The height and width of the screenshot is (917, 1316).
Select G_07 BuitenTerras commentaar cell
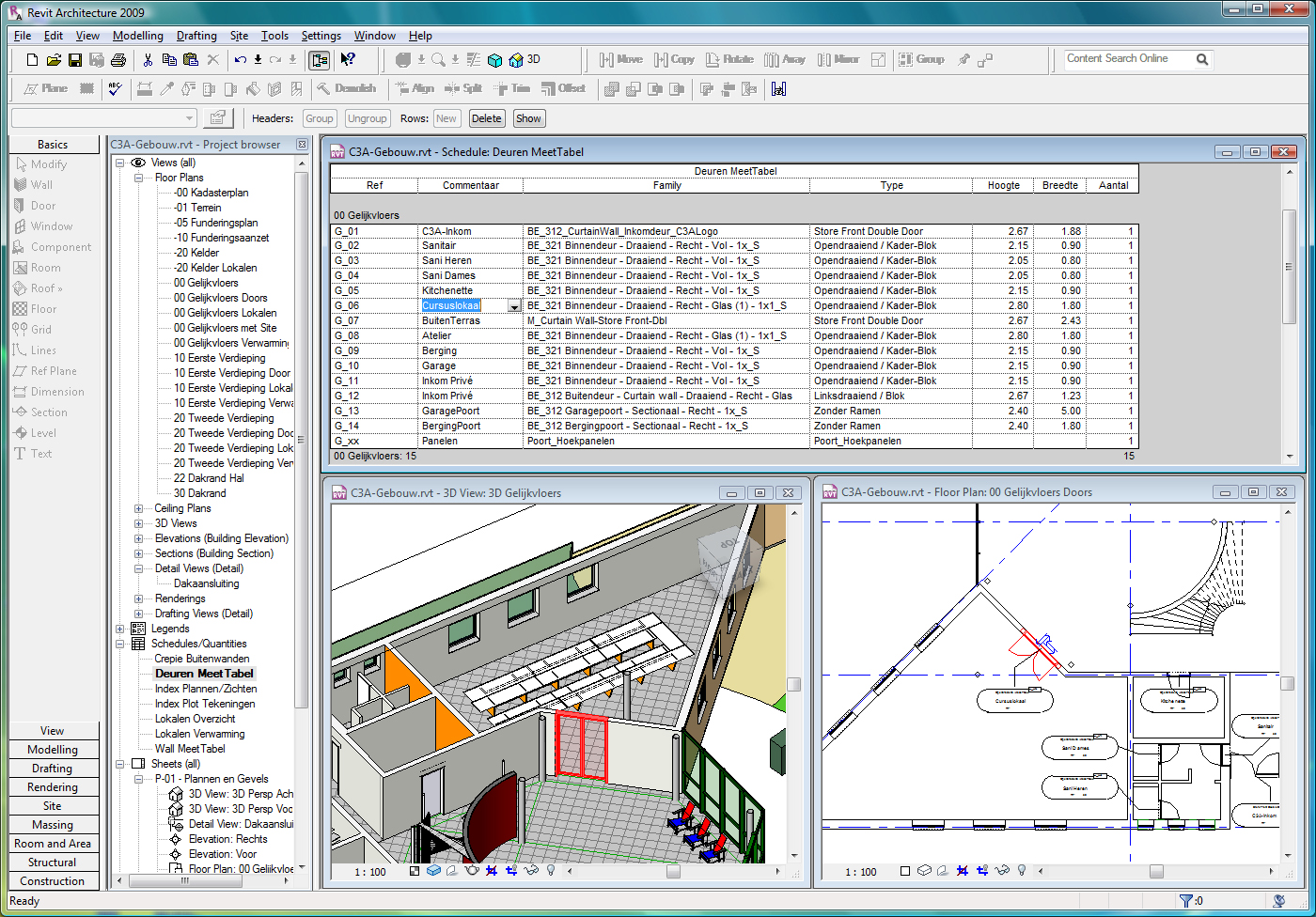470,321
